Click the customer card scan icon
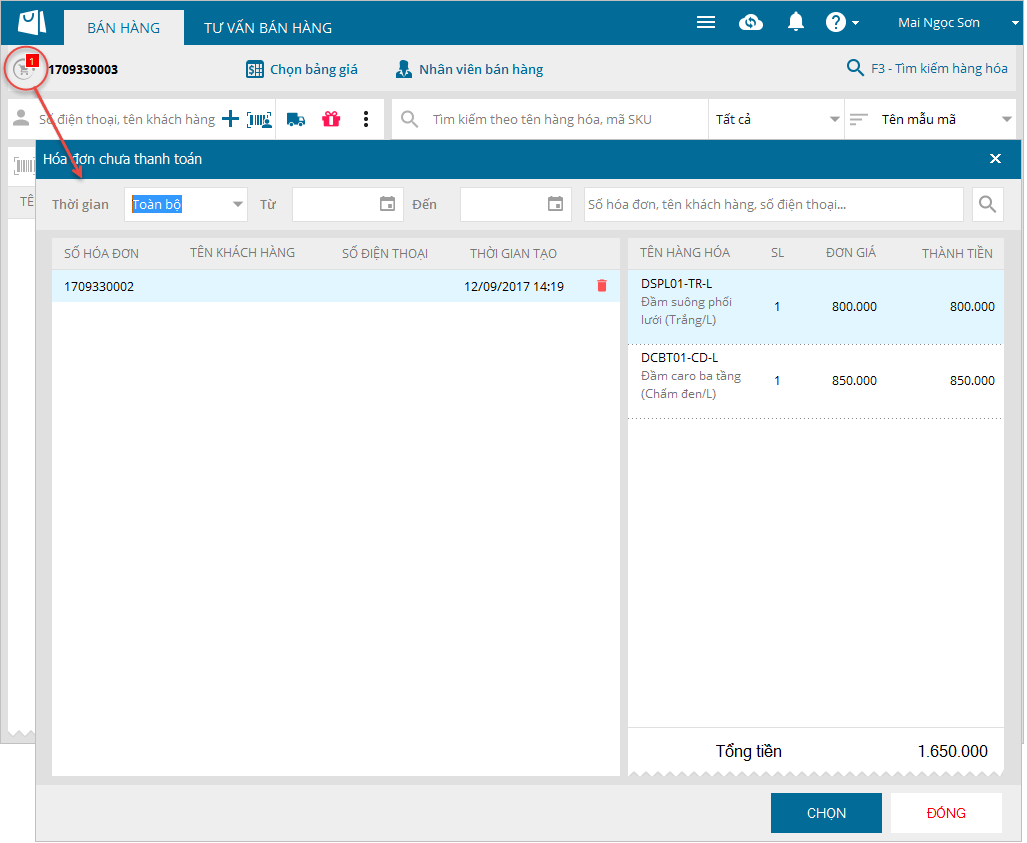This screenshot has width=1027, height=843. pyautogui.click(x=259, y=120)
